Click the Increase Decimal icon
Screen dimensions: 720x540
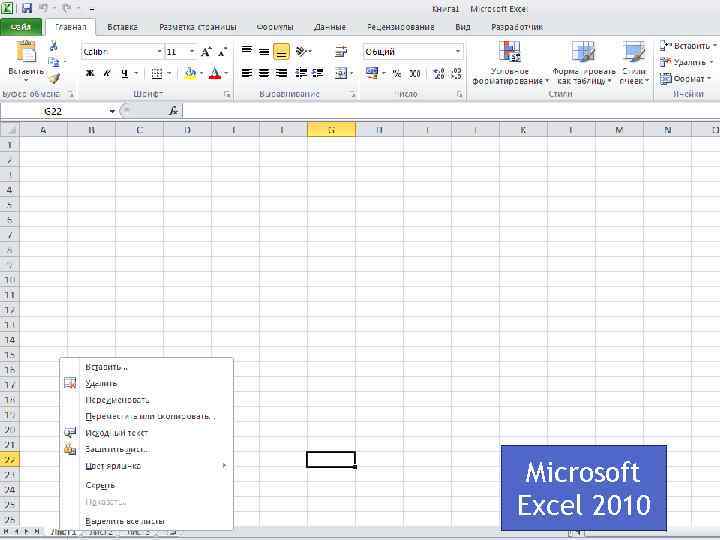pyautogui.click(x=439, y=73)
